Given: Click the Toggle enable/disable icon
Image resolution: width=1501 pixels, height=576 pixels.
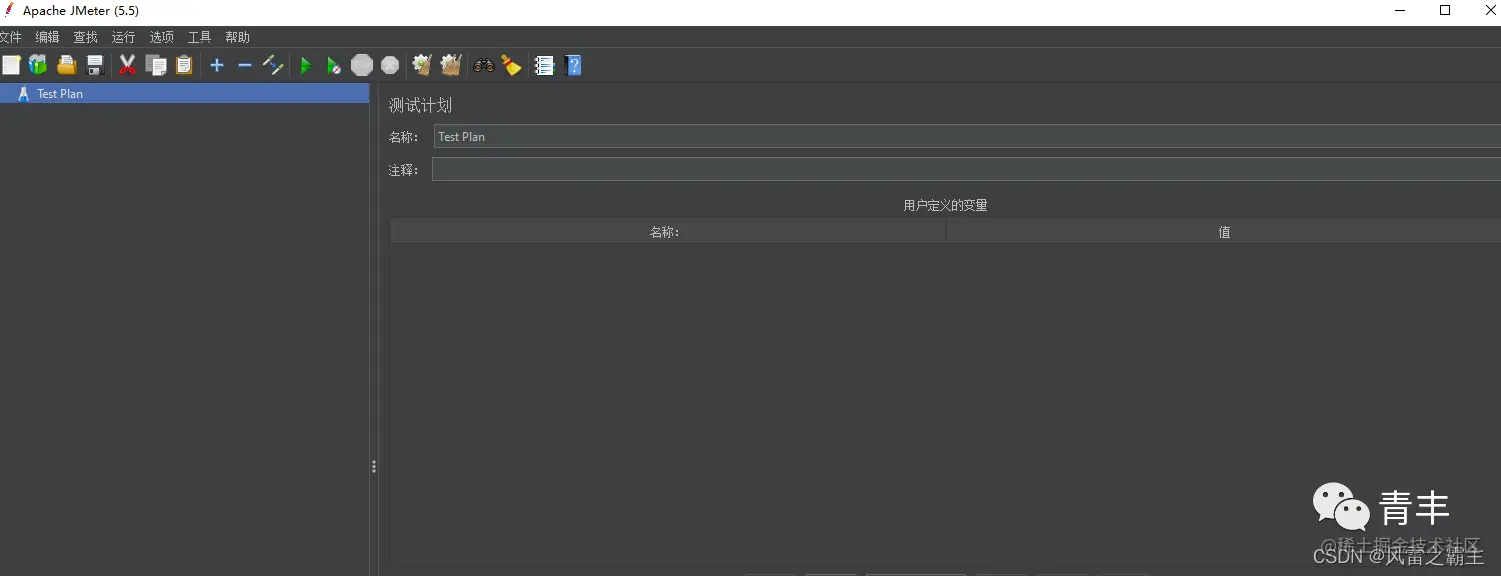Looking at the screenshot, I should click(x=273, y=65).
